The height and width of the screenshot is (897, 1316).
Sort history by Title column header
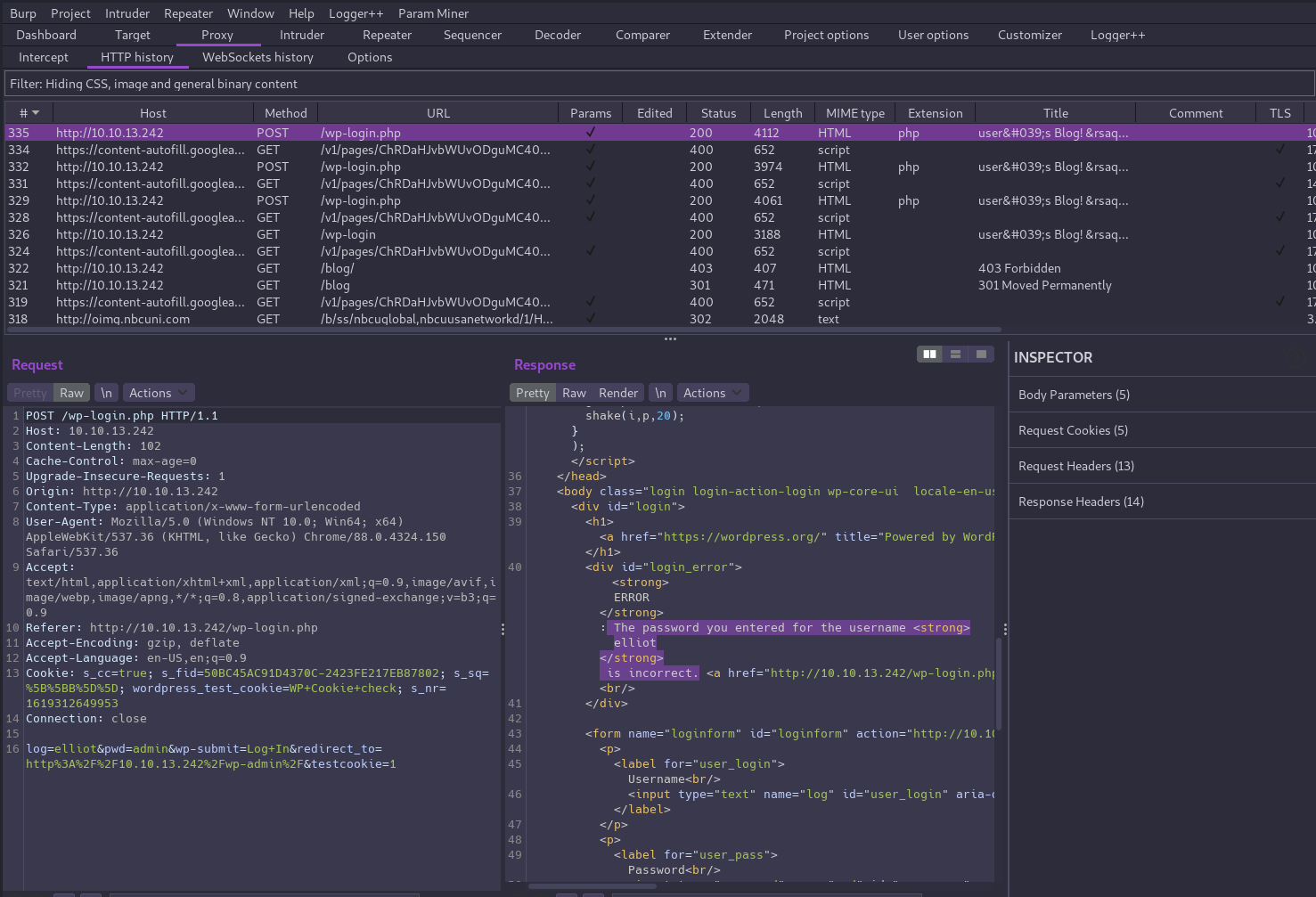pyautogui.click(x=1055, y=113)
